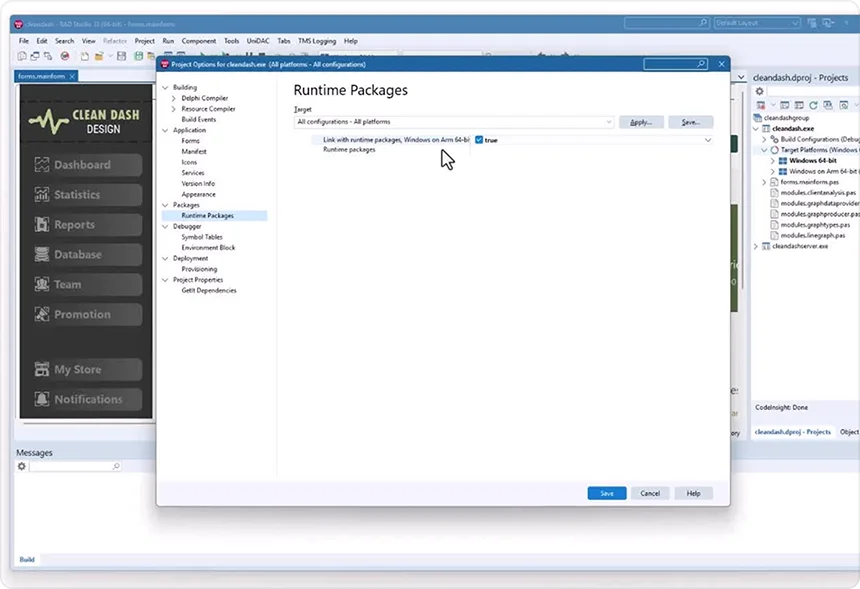The width and height of the screenshot is (860, 589).
Task: Click the Reports icon in the form sidebar
Action: [42, 224]
